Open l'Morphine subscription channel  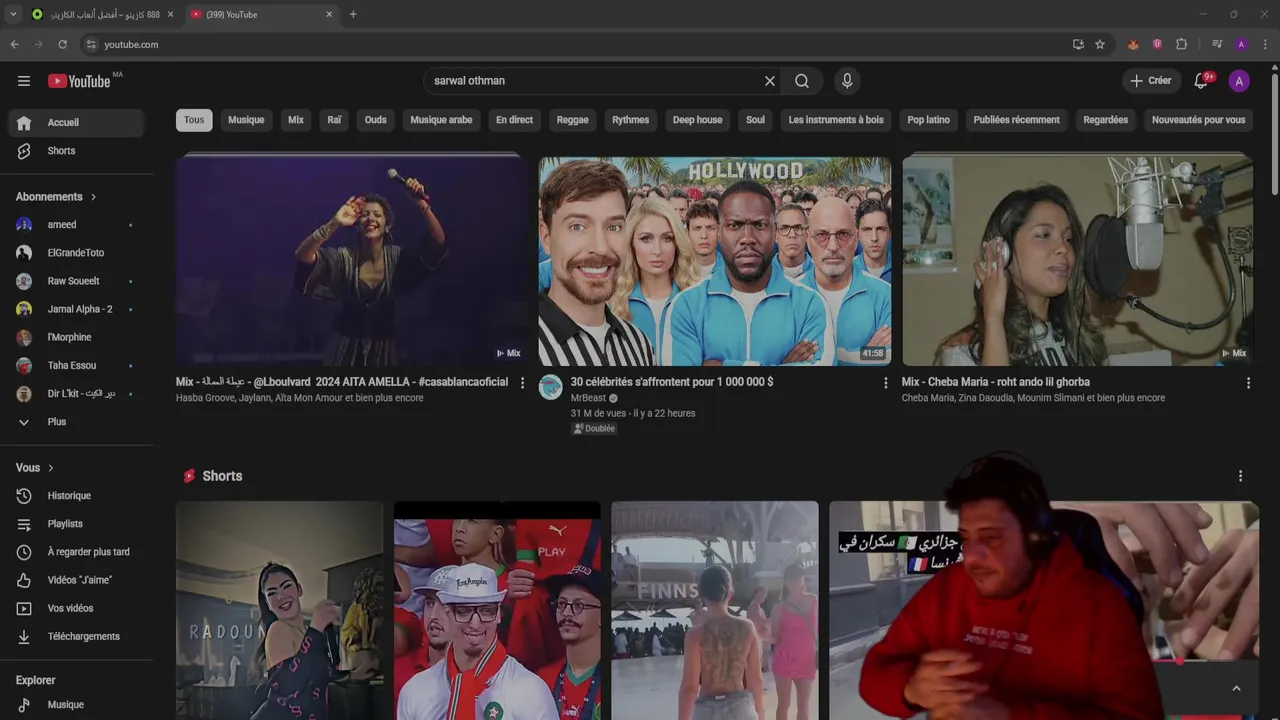tap(77, 338)
